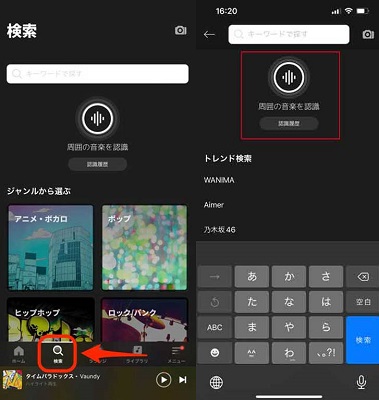
Task: Tap the た key on keyboard
Action: pos(252,302)
